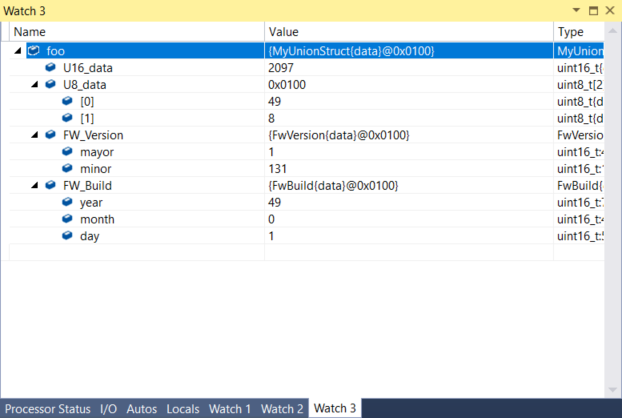Click the {FwBuild{data}@0x0100} value

coord(333,186)
